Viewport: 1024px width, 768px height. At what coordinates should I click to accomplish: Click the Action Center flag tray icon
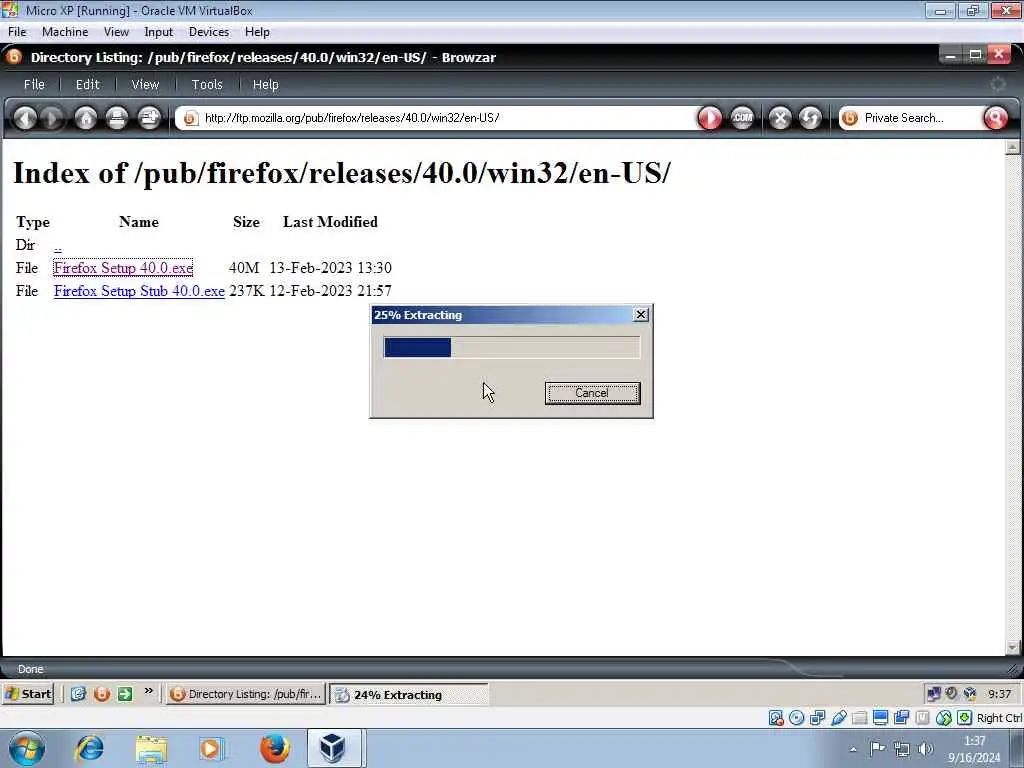[x=878, y=748]
